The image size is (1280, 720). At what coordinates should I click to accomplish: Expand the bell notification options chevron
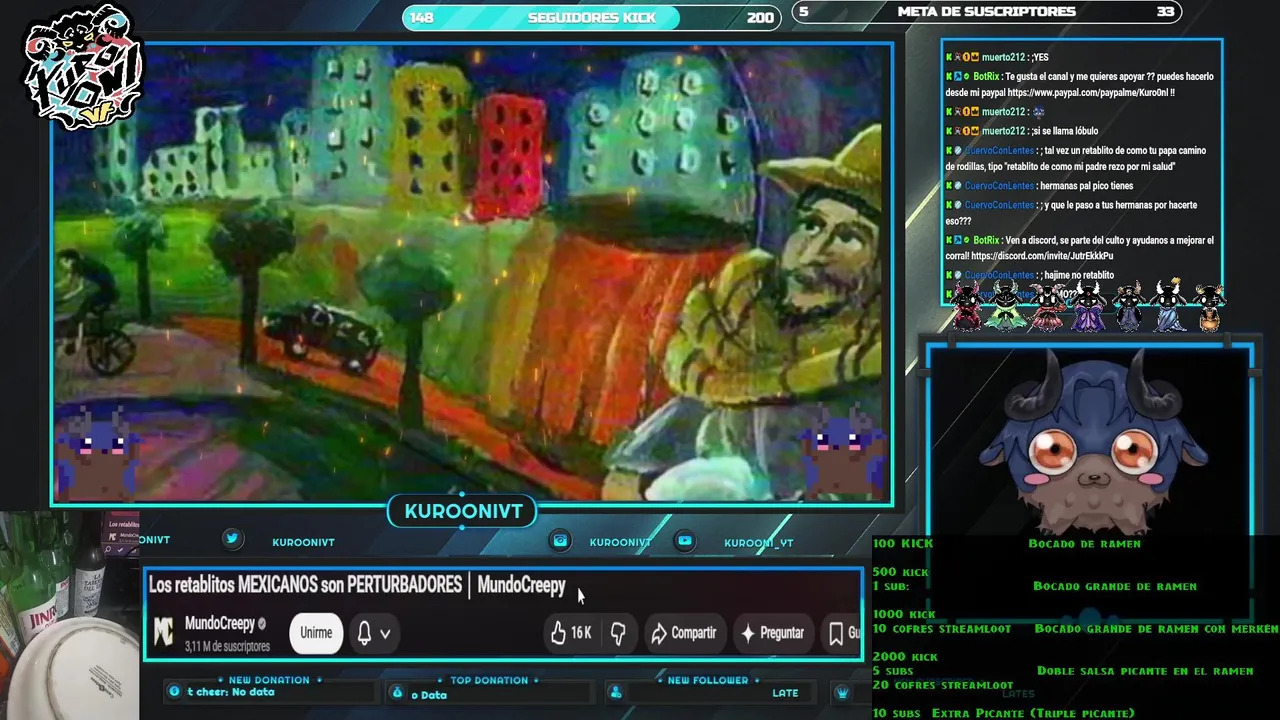pyautogui.click(x=385, y=633)
